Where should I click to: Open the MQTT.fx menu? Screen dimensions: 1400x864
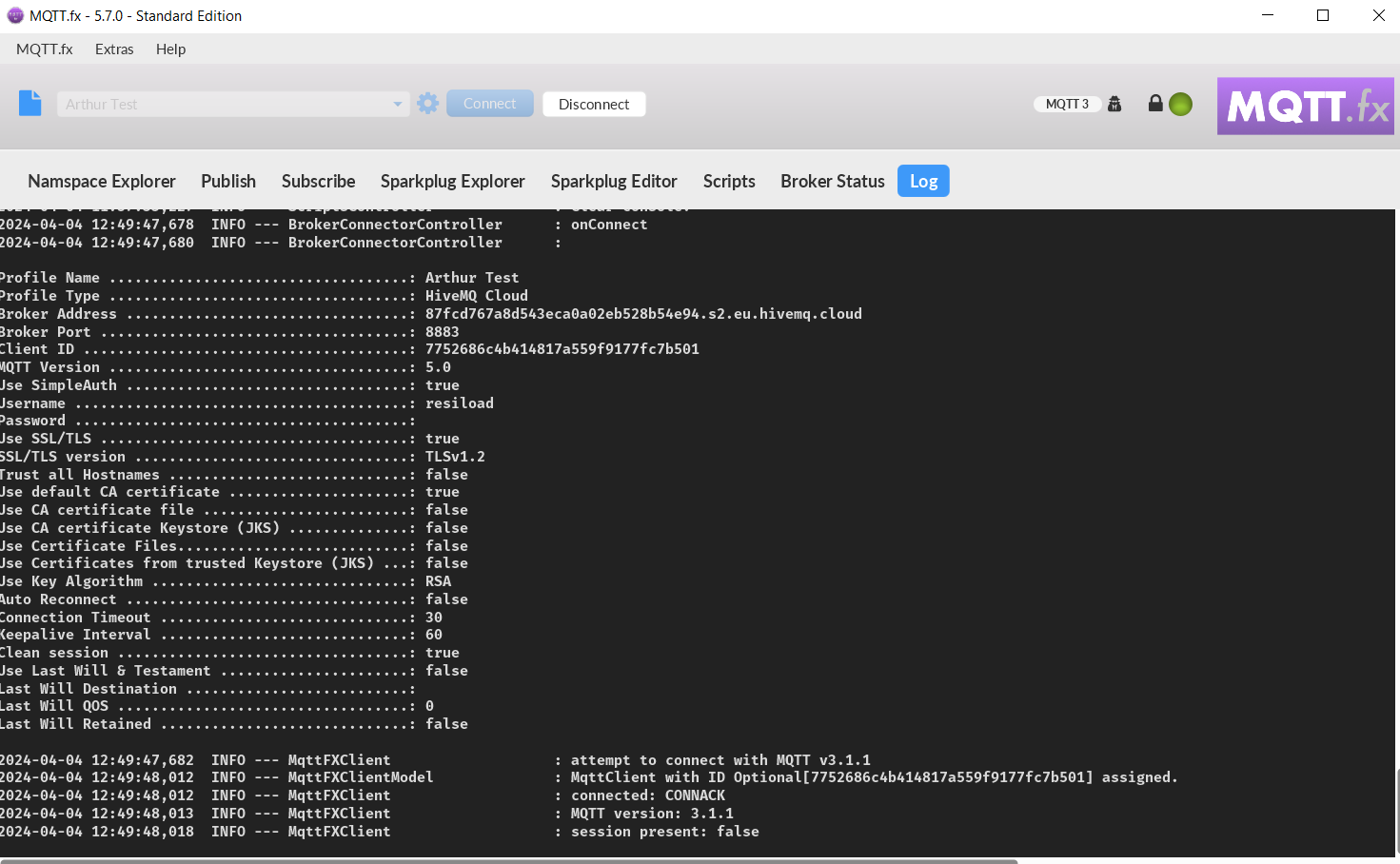pyautogui.click(x=45, y=49)
